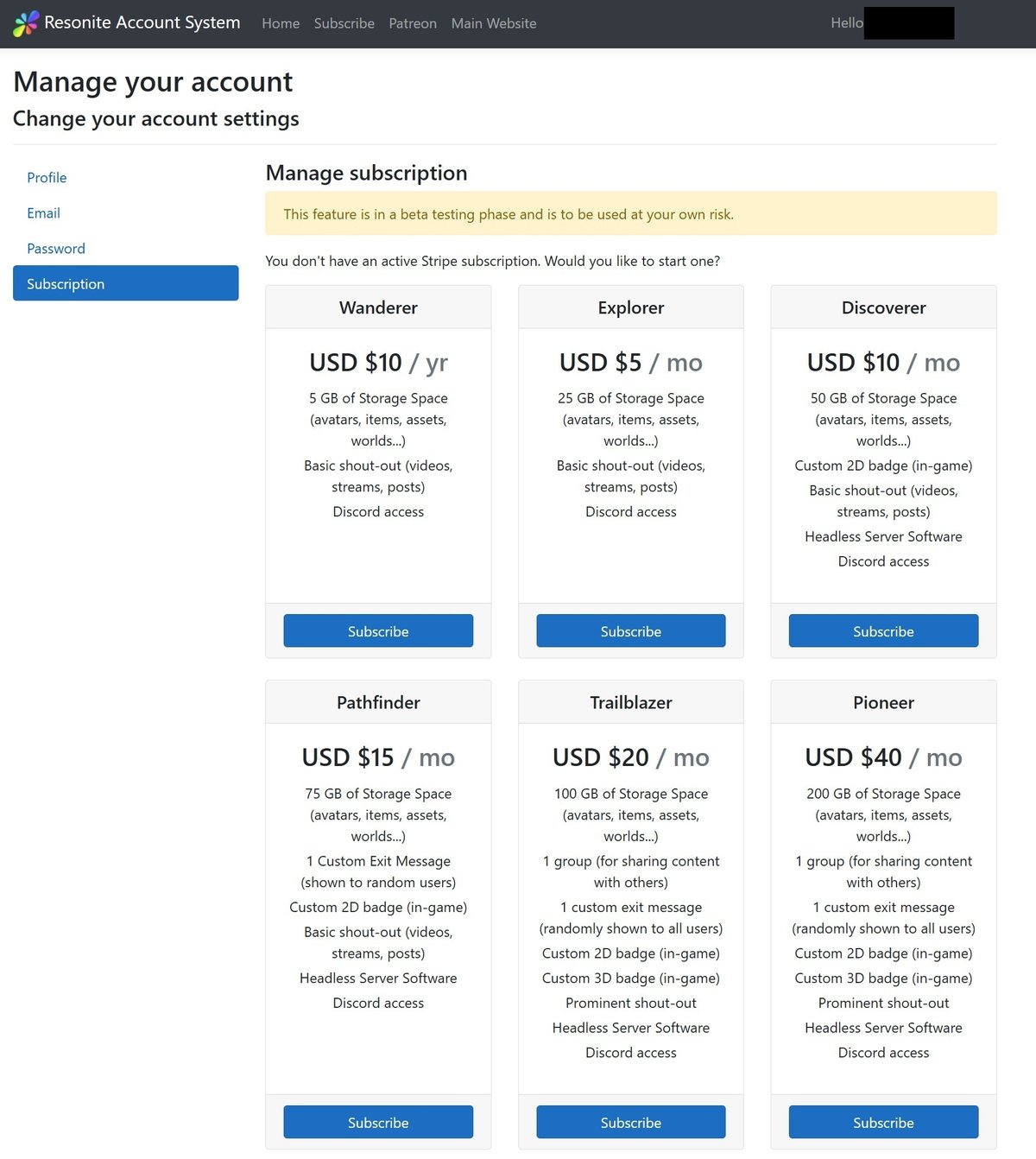Open Resonite Account System brand link
Screen dimensions: 1036x1159
[x=127, y=23]
